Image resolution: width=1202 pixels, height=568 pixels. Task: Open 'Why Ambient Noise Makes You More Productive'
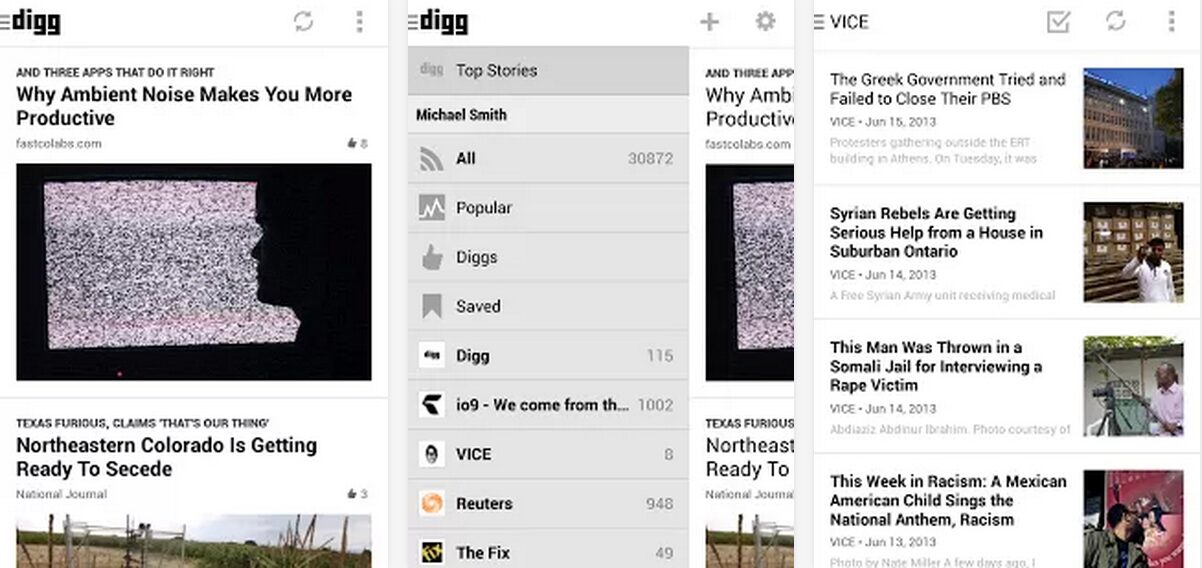[x=184, y=106]
